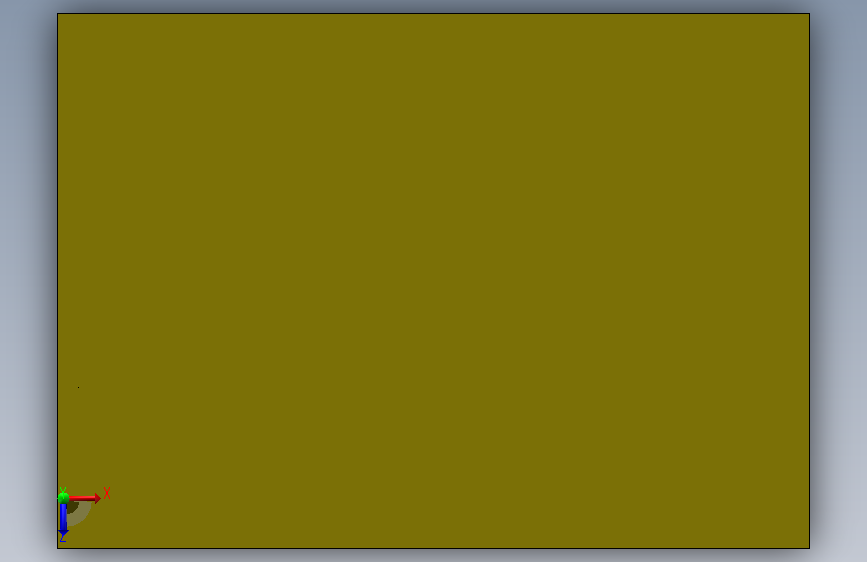Image resolution: width=867 pixels, height=562 pixels.
Task: Click the red X axis arrow
Action: pyautogui.click(x=85, y=498)
